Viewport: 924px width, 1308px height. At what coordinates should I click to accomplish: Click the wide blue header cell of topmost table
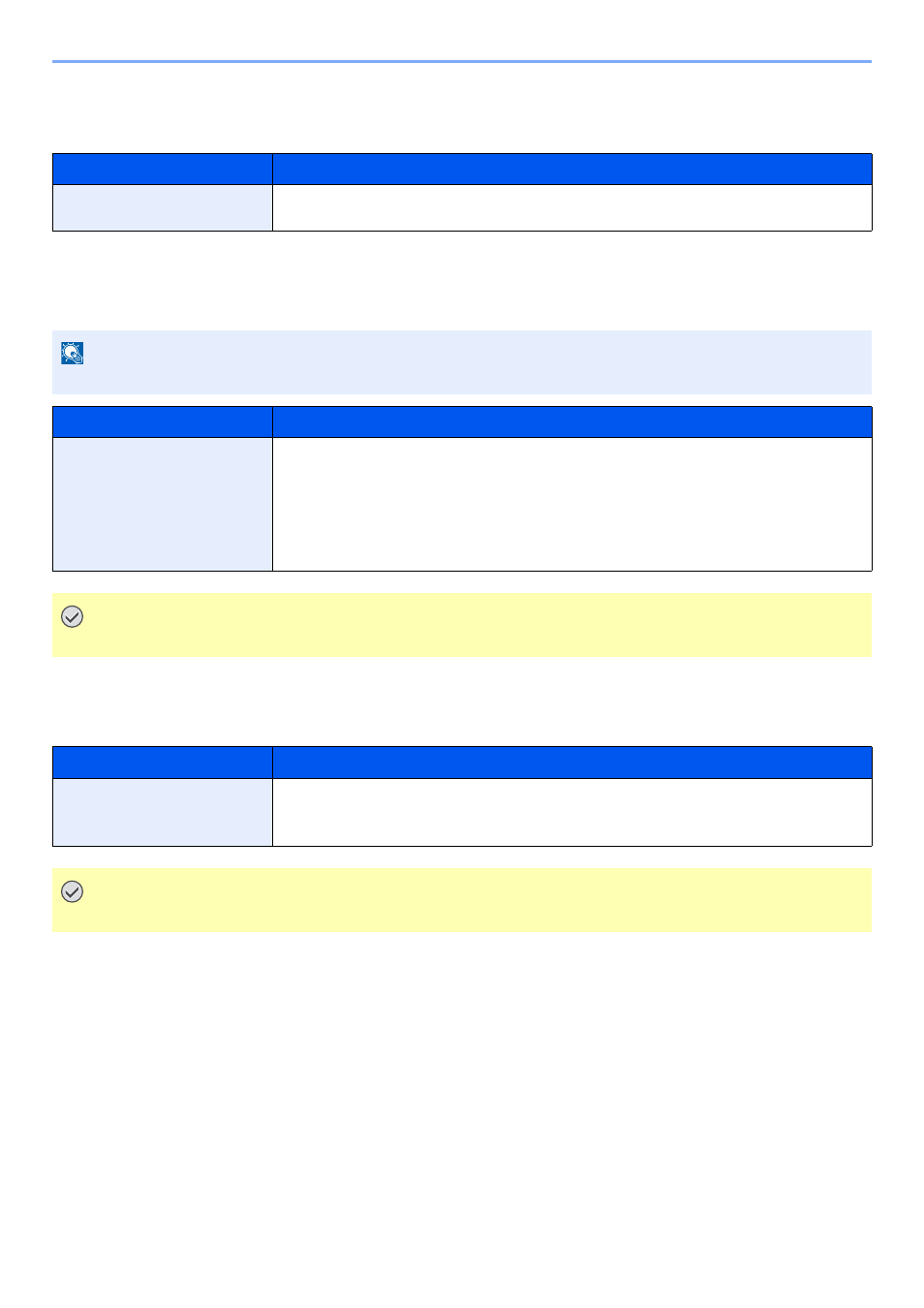pyautogui.click(x=572, y=169)
